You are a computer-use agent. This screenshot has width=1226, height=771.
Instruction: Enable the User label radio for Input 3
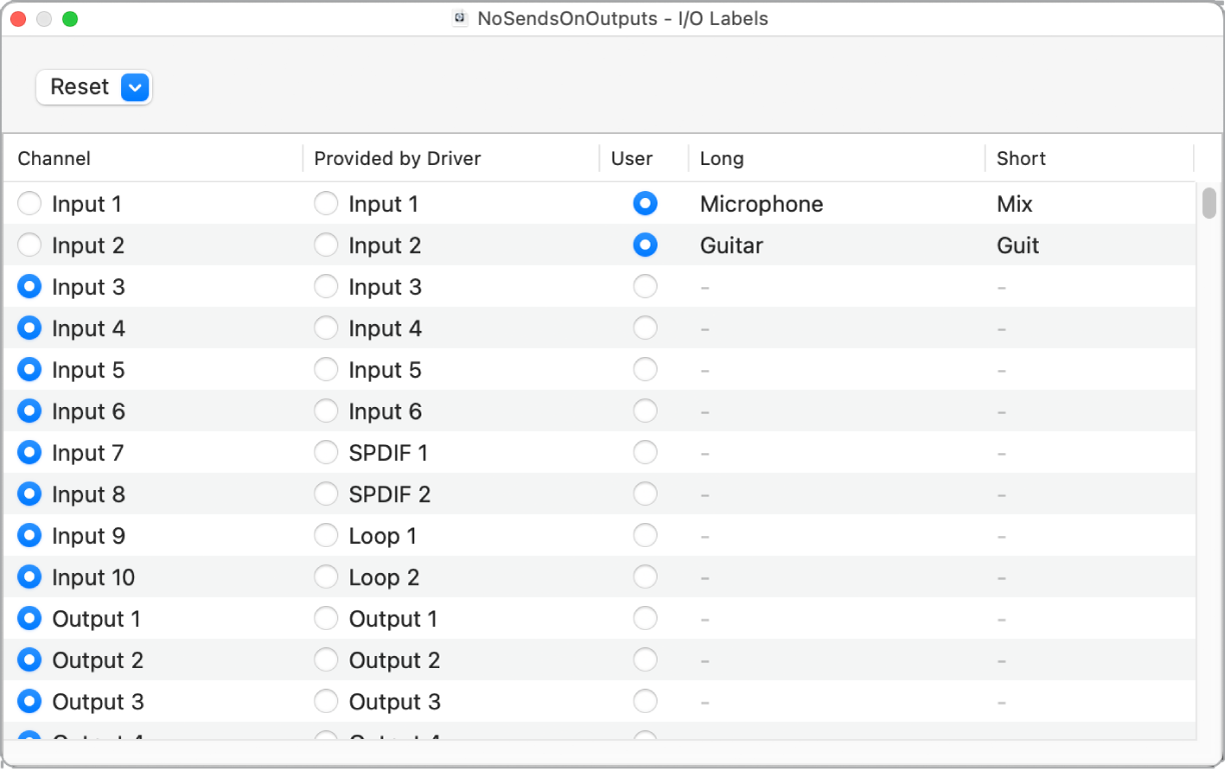pyautogui.click(x=645, y=287)
